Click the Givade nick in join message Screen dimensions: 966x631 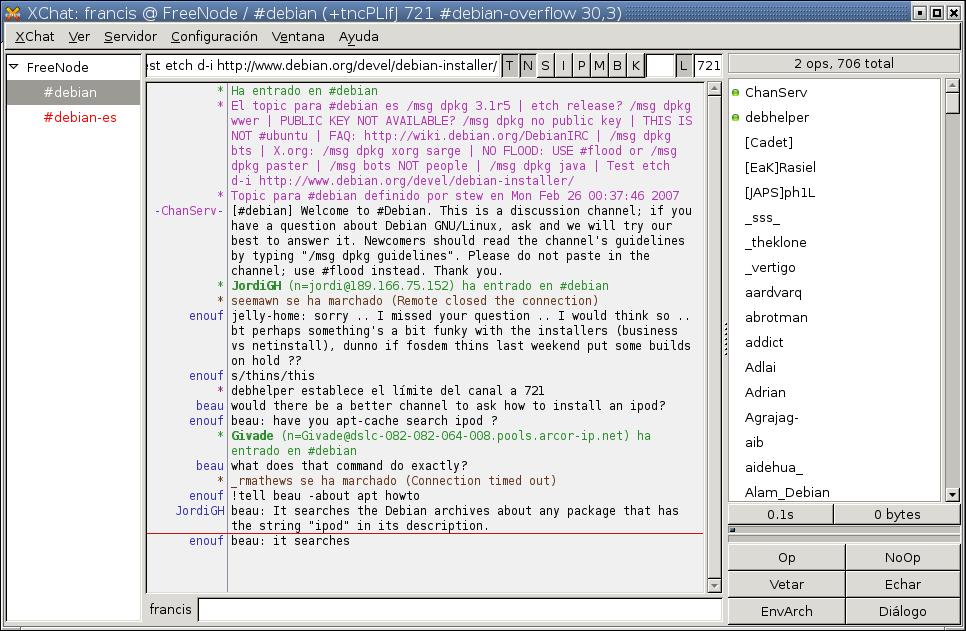pos(252,436)
